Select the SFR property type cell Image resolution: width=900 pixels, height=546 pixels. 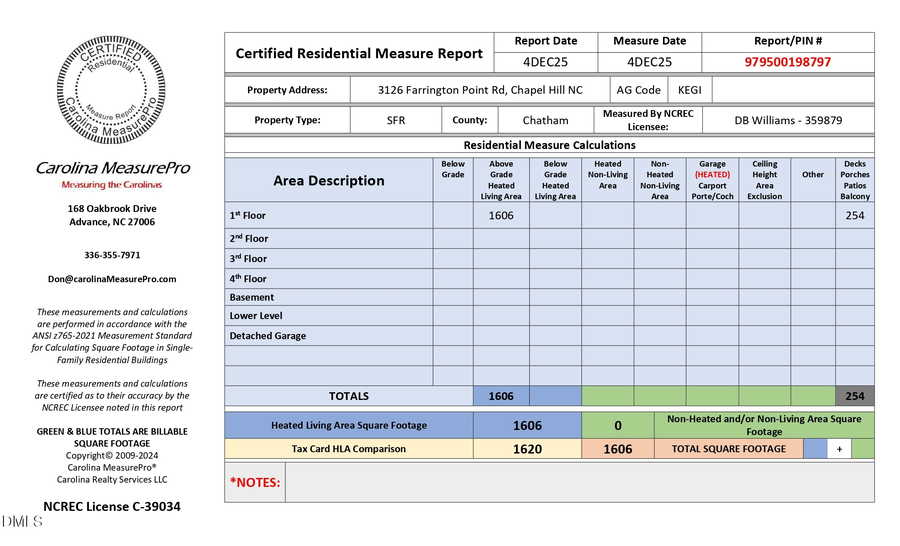coord(396,120)
